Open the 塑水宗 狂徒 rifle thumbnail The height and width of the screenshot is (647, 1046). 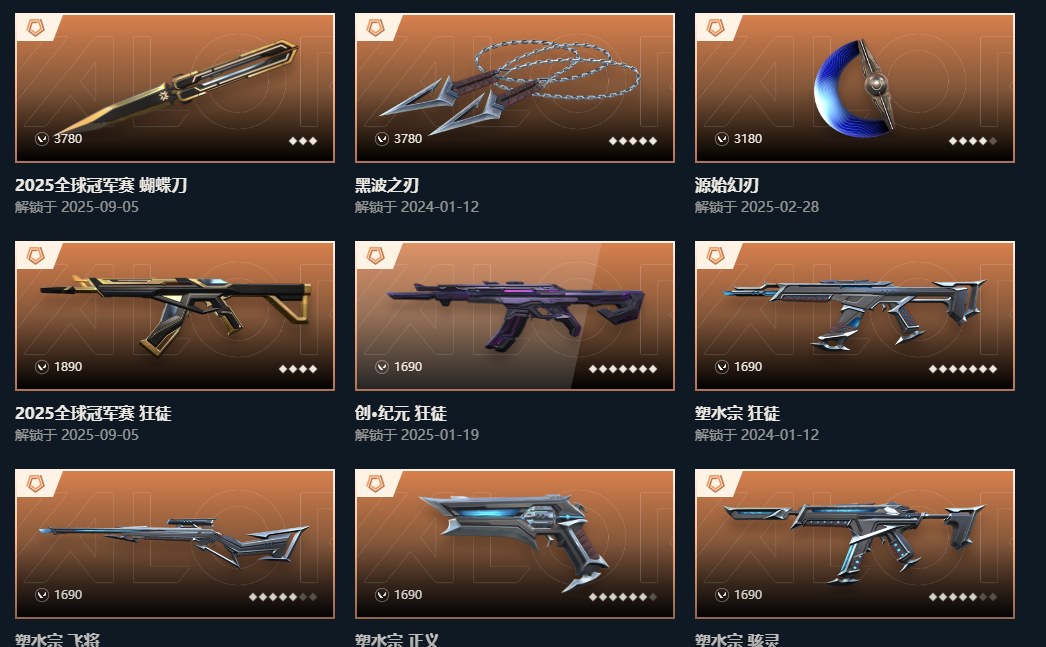[855, 315]
